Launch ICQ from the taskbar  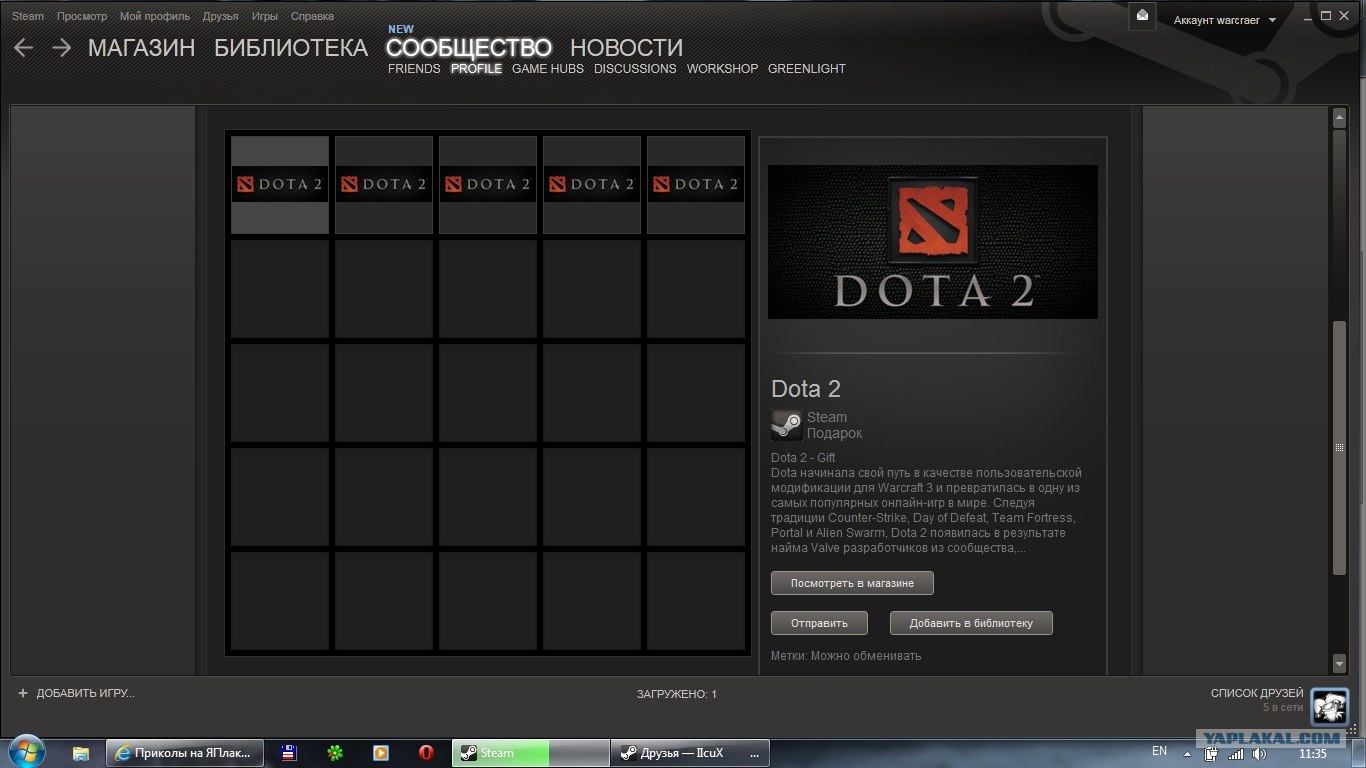(x=336, y=753)
